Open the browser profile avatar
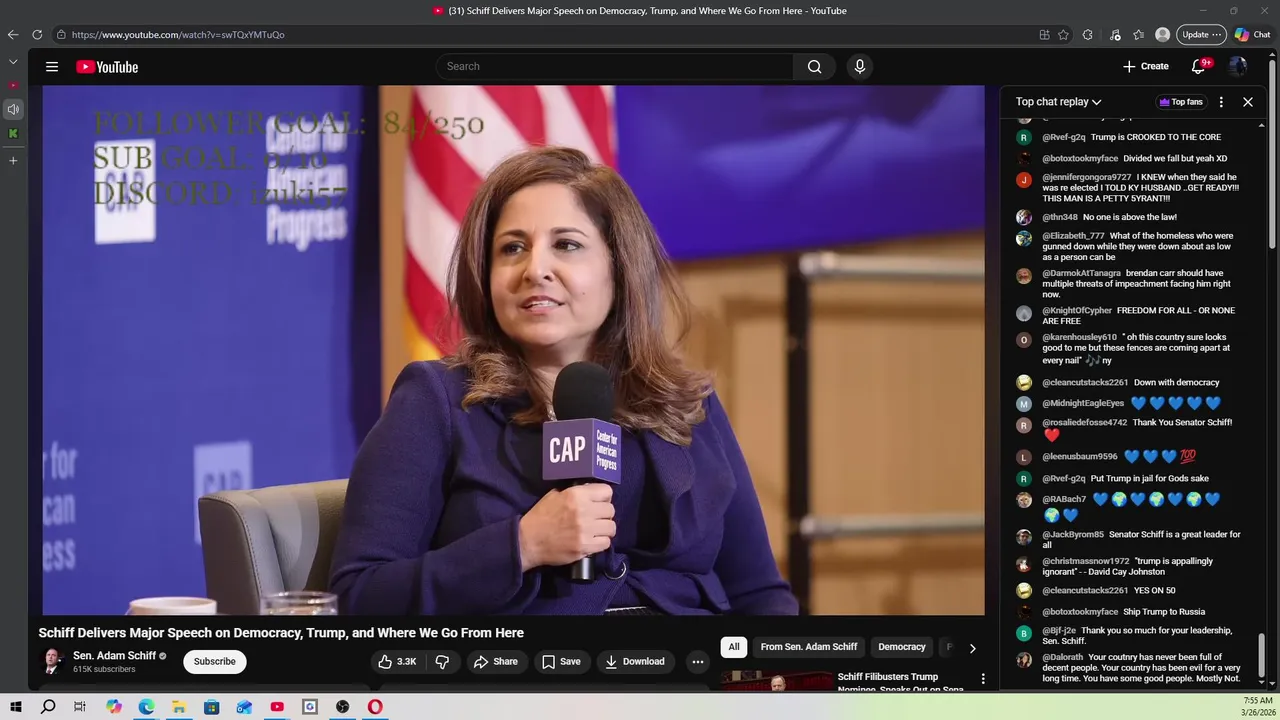Screen dimensions: 1280x720 point(1162,35)
